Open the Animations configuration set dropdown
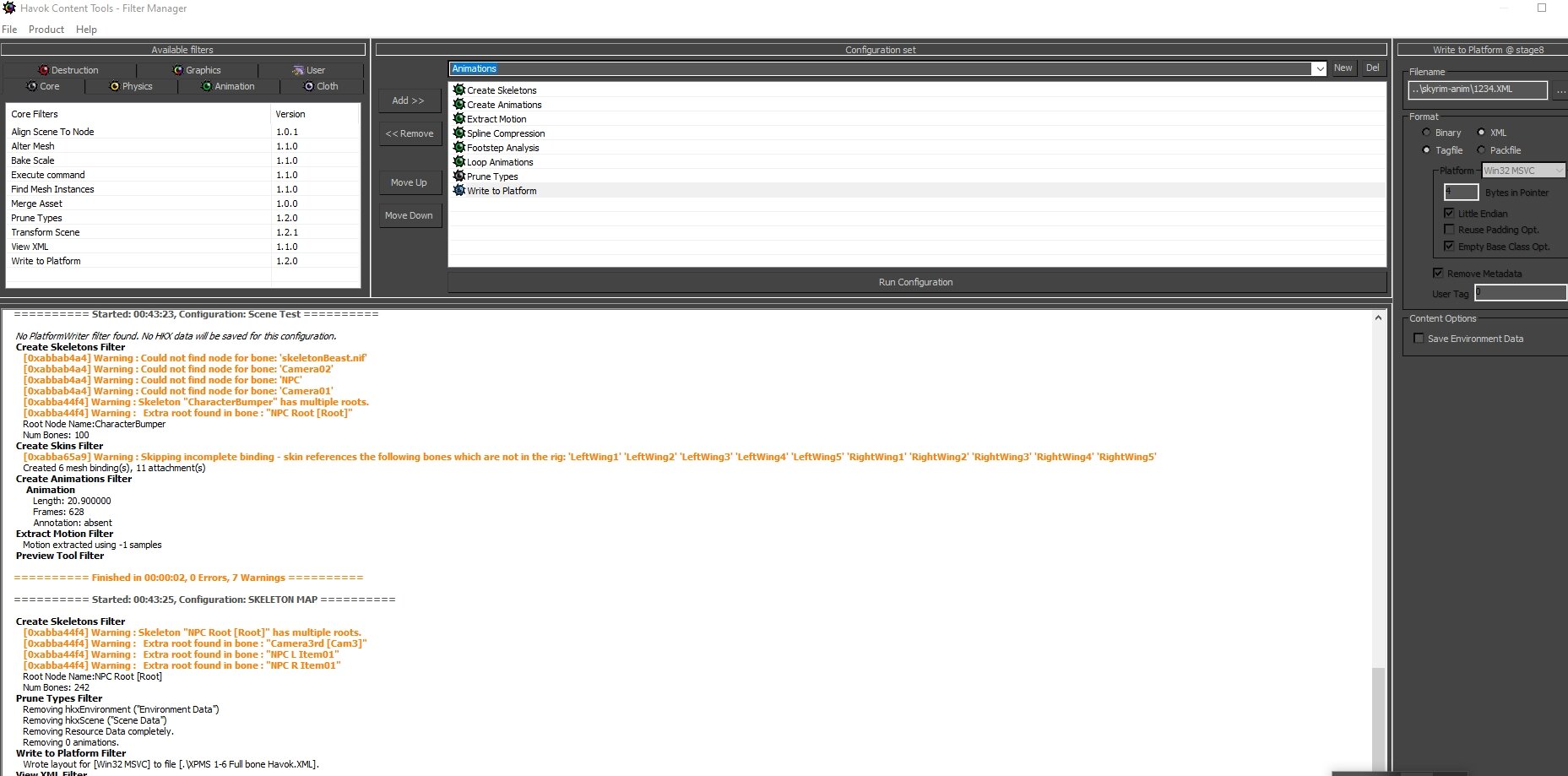The height and width of the screenshot is (776, 1568). (x=1319, y=69)
